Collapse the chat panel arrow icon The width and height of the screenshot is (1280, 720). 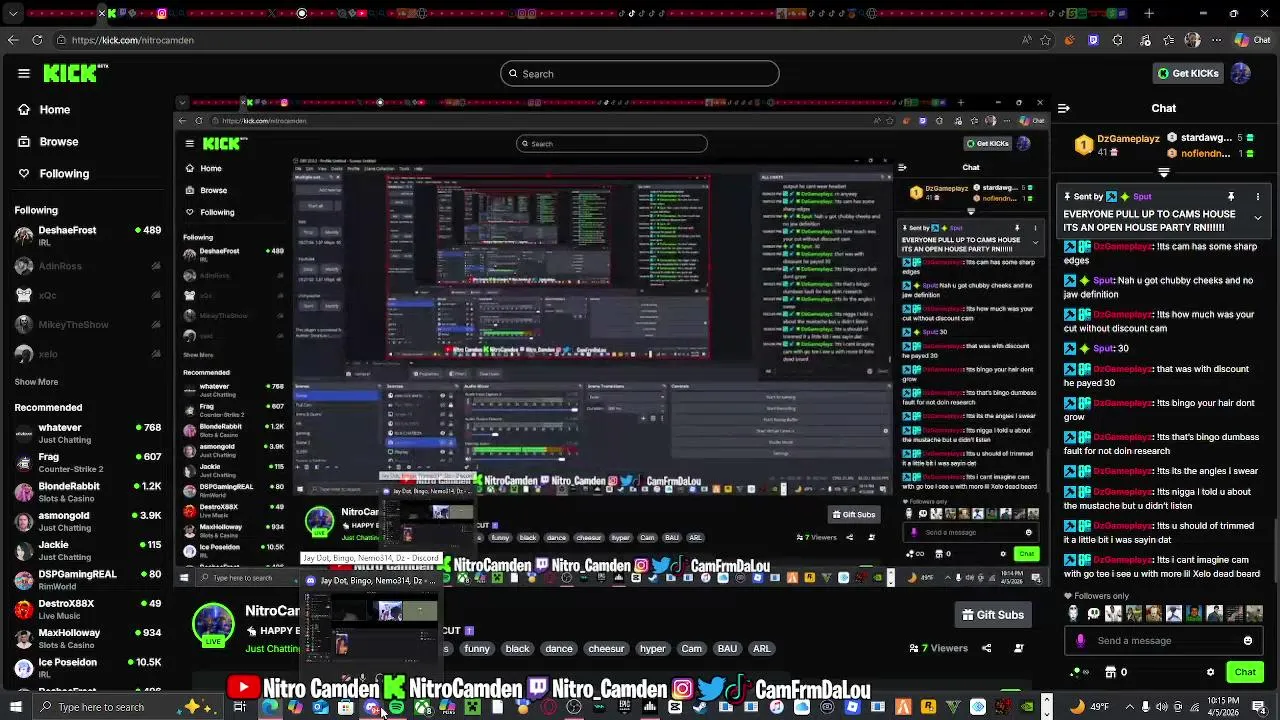1064,108
